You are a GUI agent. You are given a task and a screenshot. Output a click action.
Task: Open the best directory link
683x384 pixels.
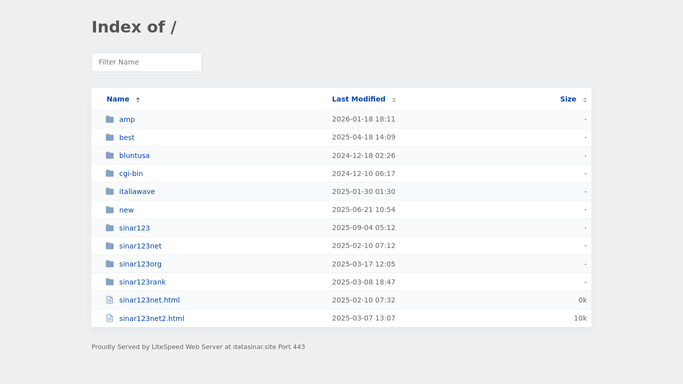[x=127, y=138]
